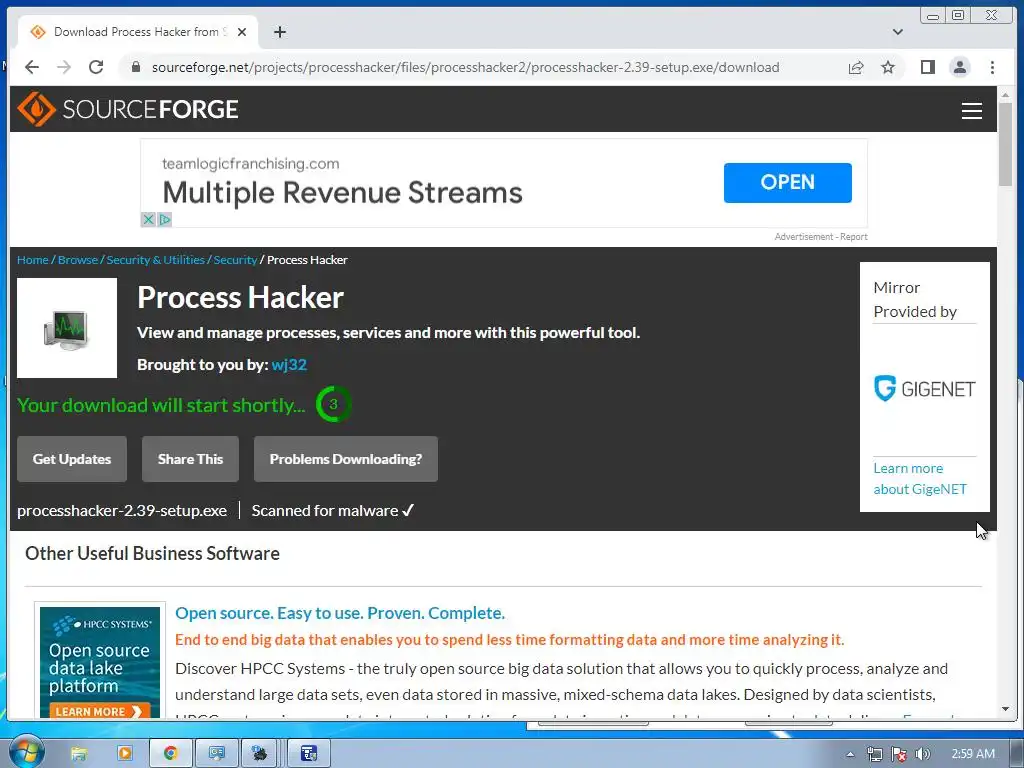Screen dimensions: 1024x768
Task: Click the SourceForge logo
Action: click(x=128, y=109)
